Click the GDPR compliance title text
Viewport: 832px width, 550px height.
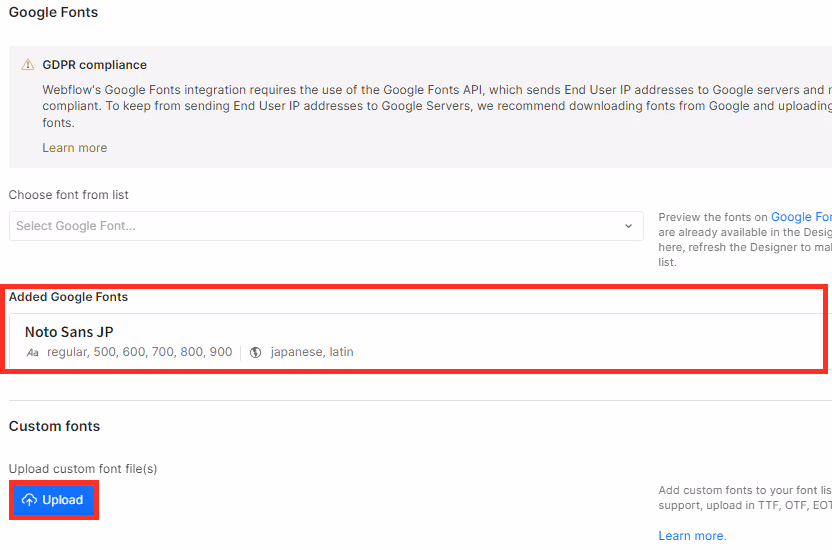click(x=94, y=65)
